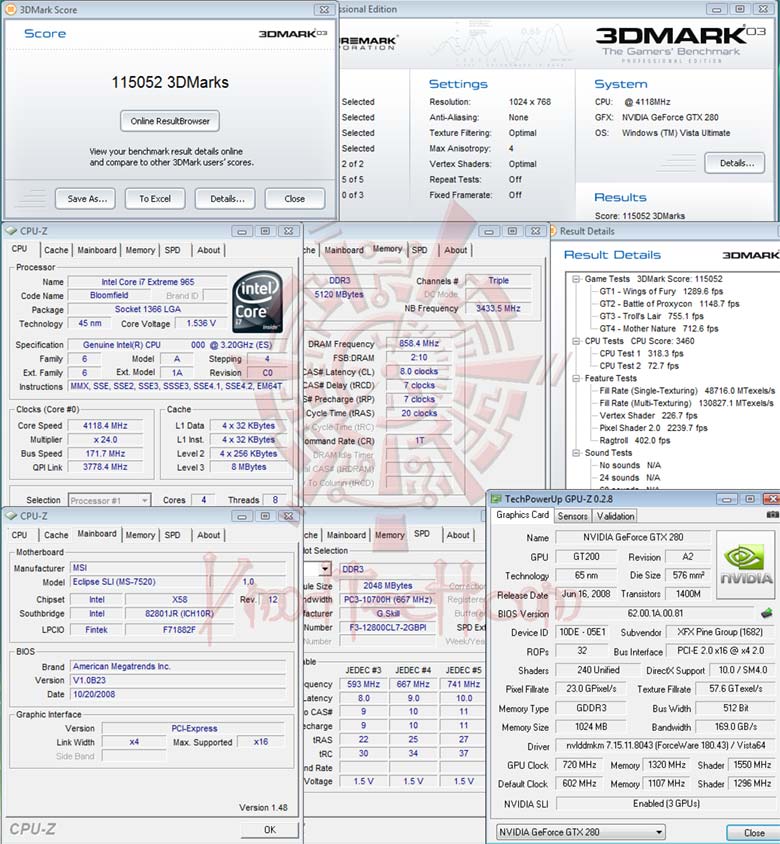Viewport: 780px width, 844px height.
Task: Click the Core Speed value 4118.4 MHz
Action: pyautogui.click(x=105, y=426)
